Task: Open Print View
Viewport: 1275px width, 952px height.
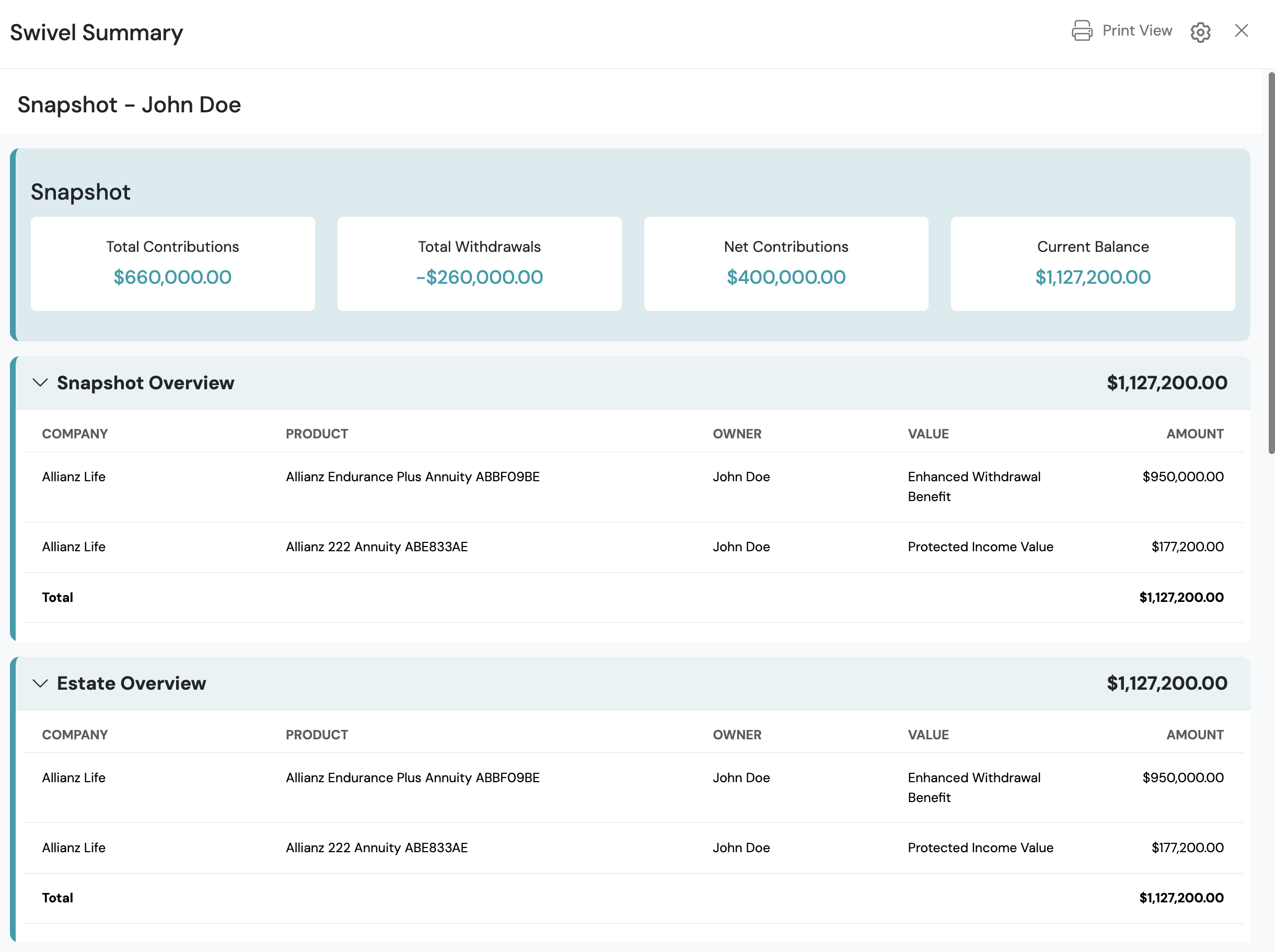Action: point(1122,30)
